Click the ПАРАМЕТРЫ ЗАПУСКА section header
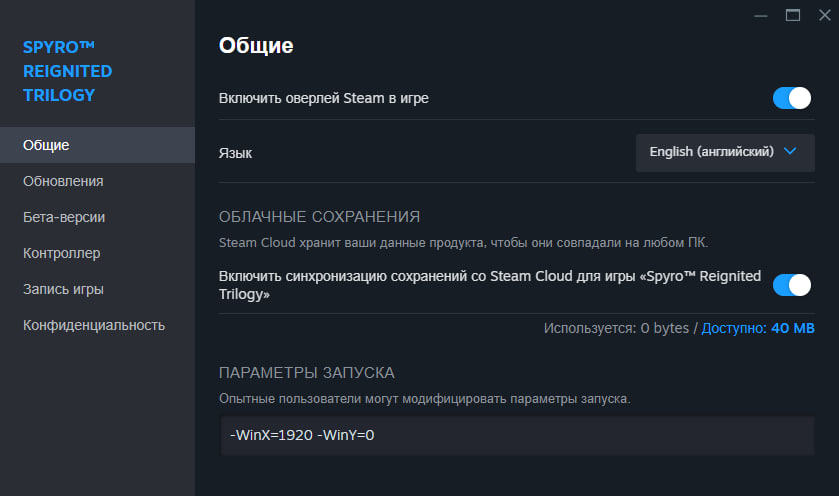The height and width of the screenshot is (496, 839). (x=307, y=372)
